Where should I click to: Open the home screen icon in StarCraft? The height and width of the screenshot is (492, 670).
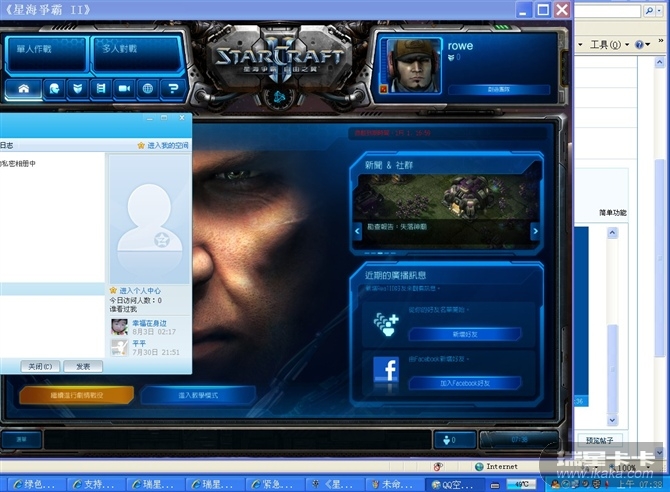(24, 88)
